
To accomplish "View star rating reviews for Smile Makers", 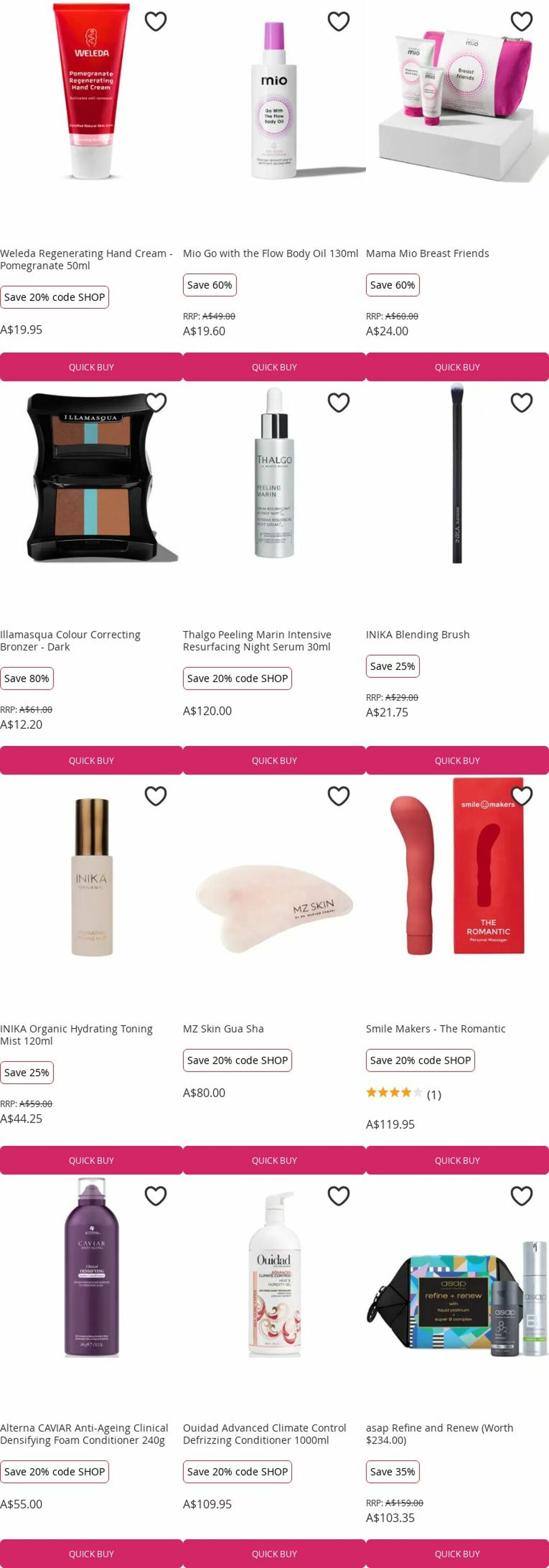I will point(404,1094).
